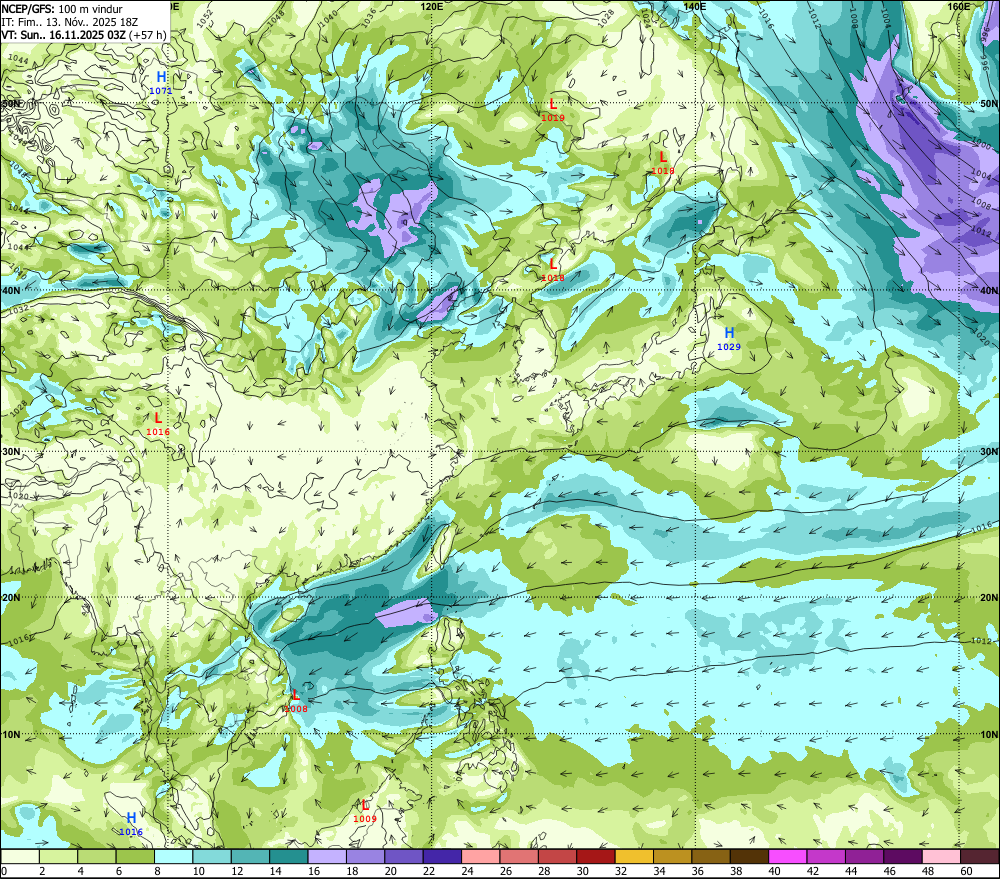Click the 0–2 pale yellow legend swatch
The image size is (1000, 879).
pos(20,857)
